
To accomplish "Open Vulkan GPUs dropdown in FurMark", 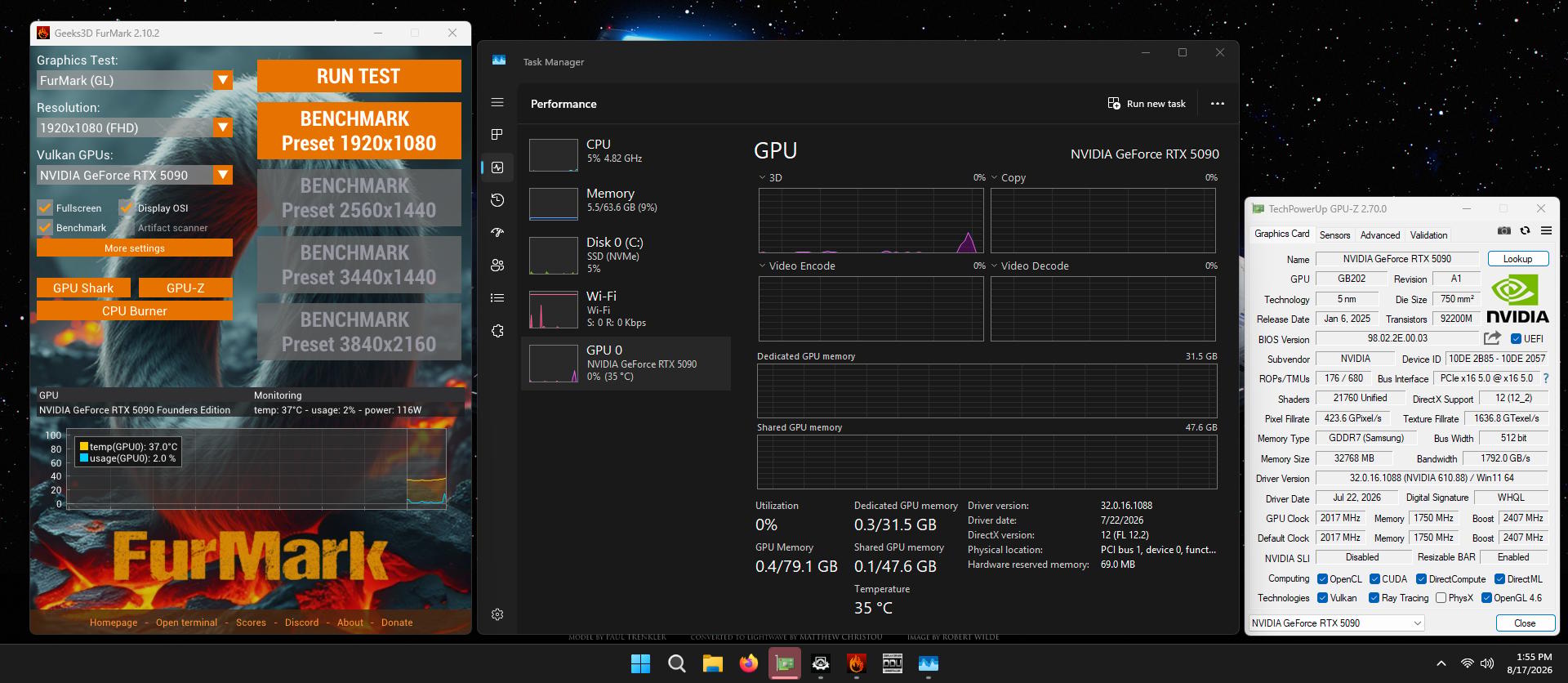I will [135, 175].
